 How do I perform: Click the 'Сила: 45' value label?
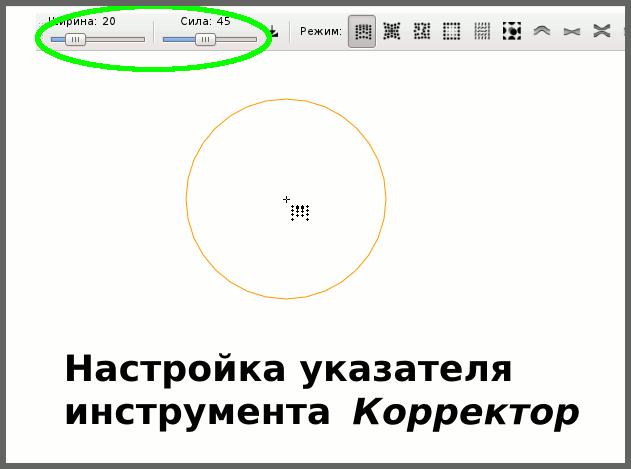pyautogui.click(x=205, y=21)
